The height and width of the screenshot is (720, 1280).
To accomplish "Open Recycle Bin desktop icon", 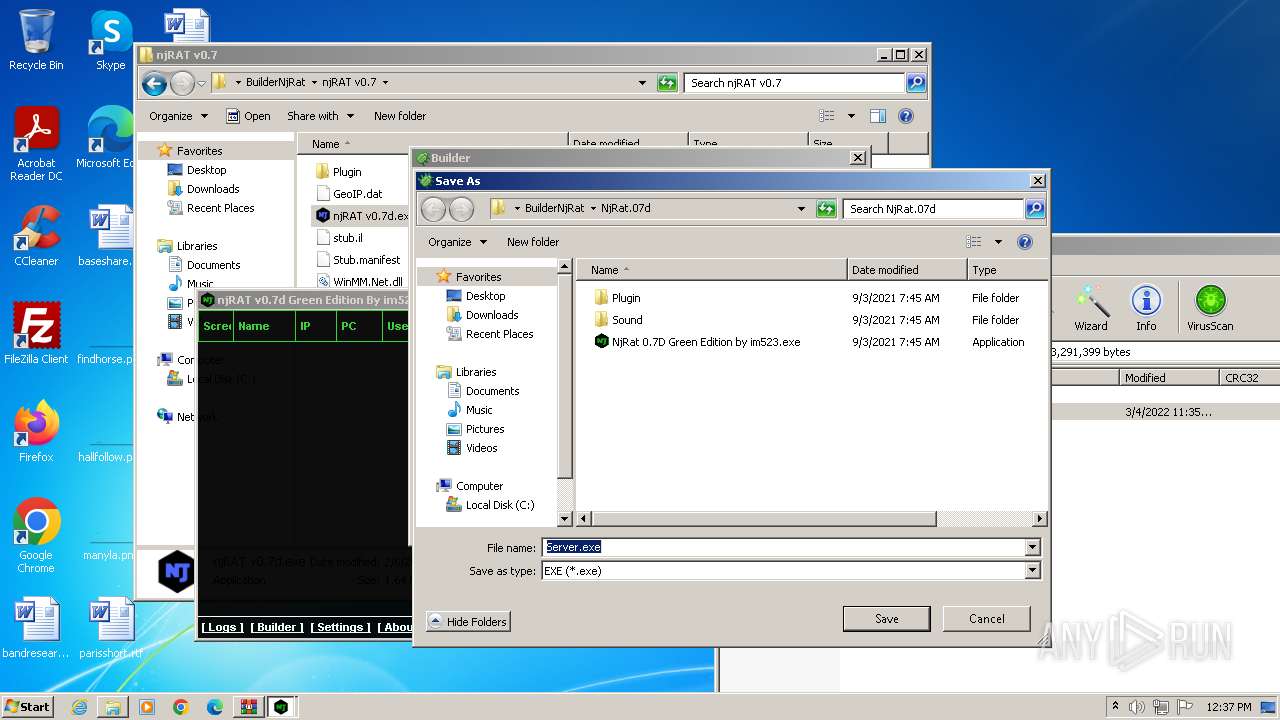I will click(x=36, y=40).
